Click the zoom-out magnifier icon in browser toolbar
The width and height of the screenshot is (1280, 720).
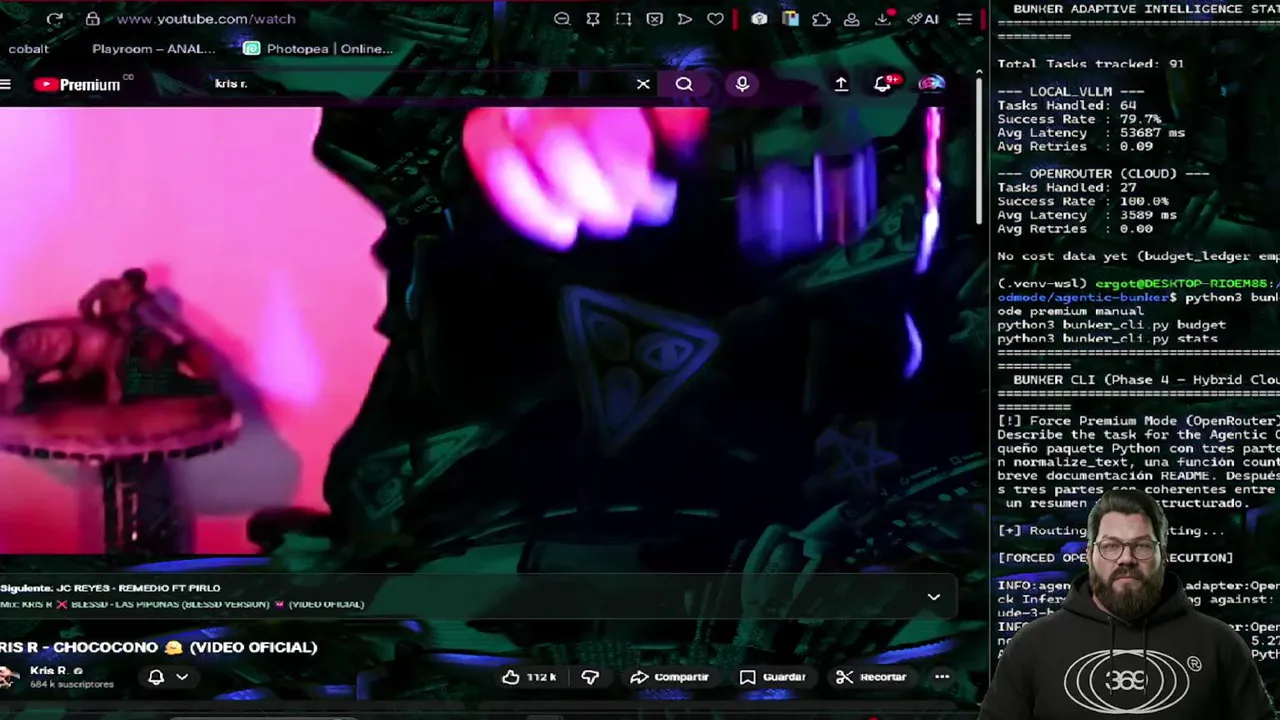562,19
